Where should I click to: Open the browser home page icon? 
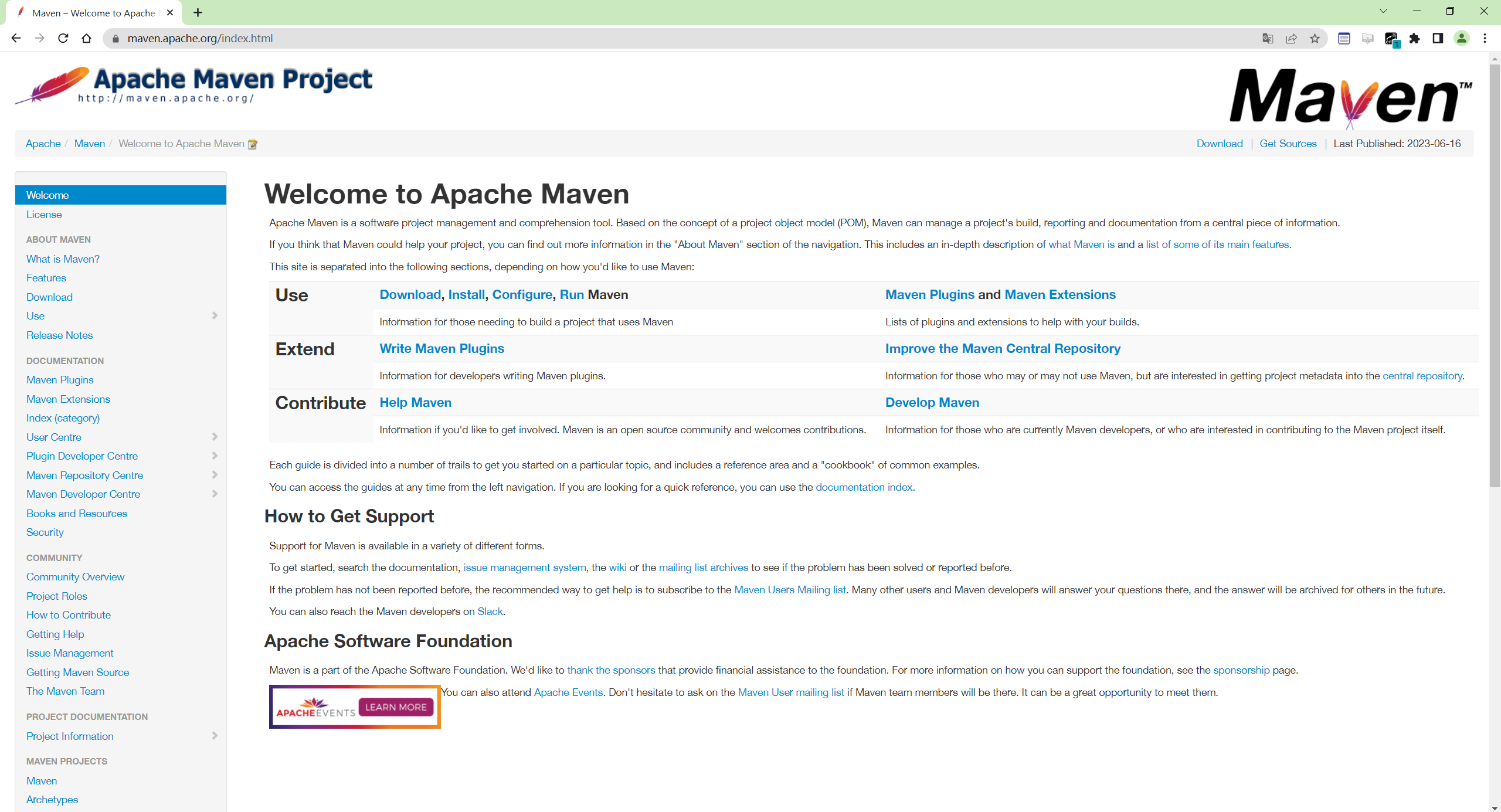(x=86, y=38)
